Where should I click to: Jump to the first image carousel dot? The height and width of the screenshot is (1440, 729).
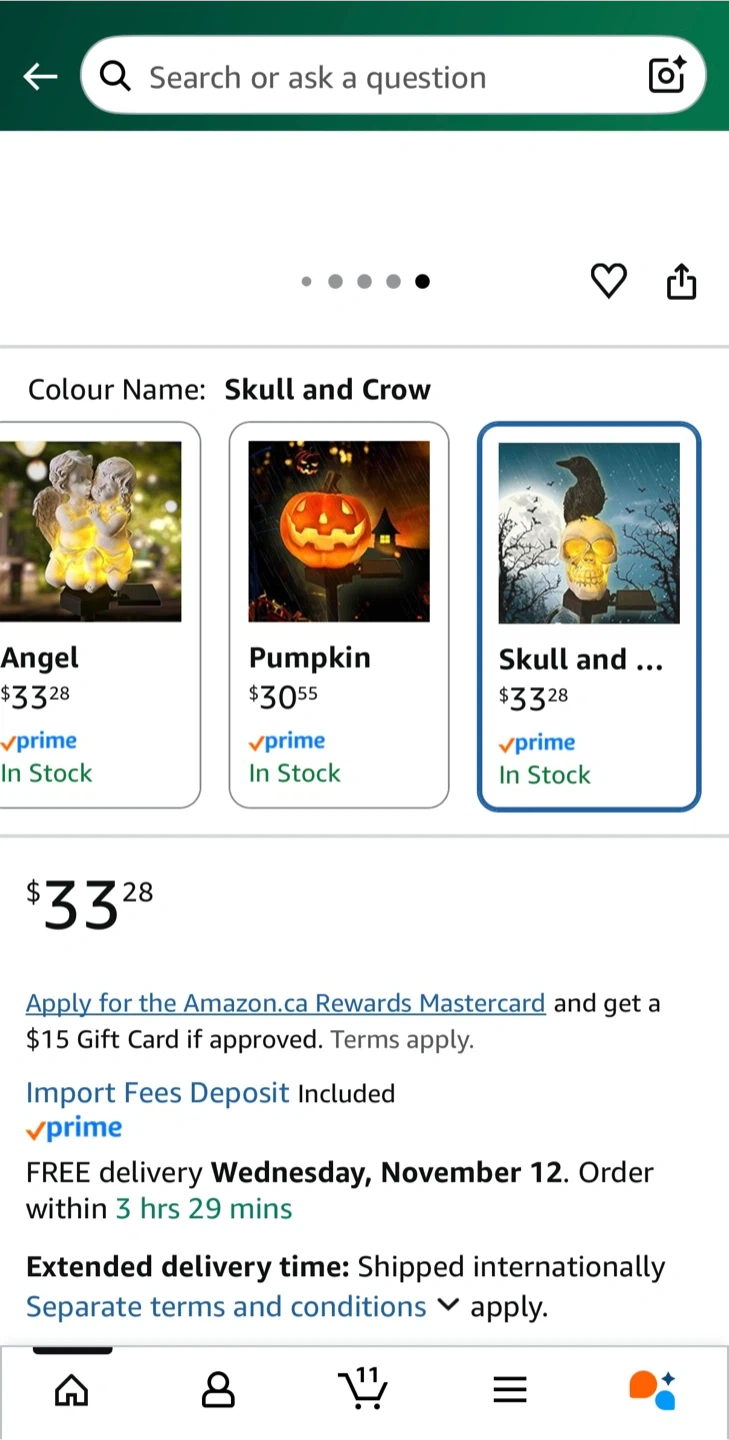tap(306, 282)
